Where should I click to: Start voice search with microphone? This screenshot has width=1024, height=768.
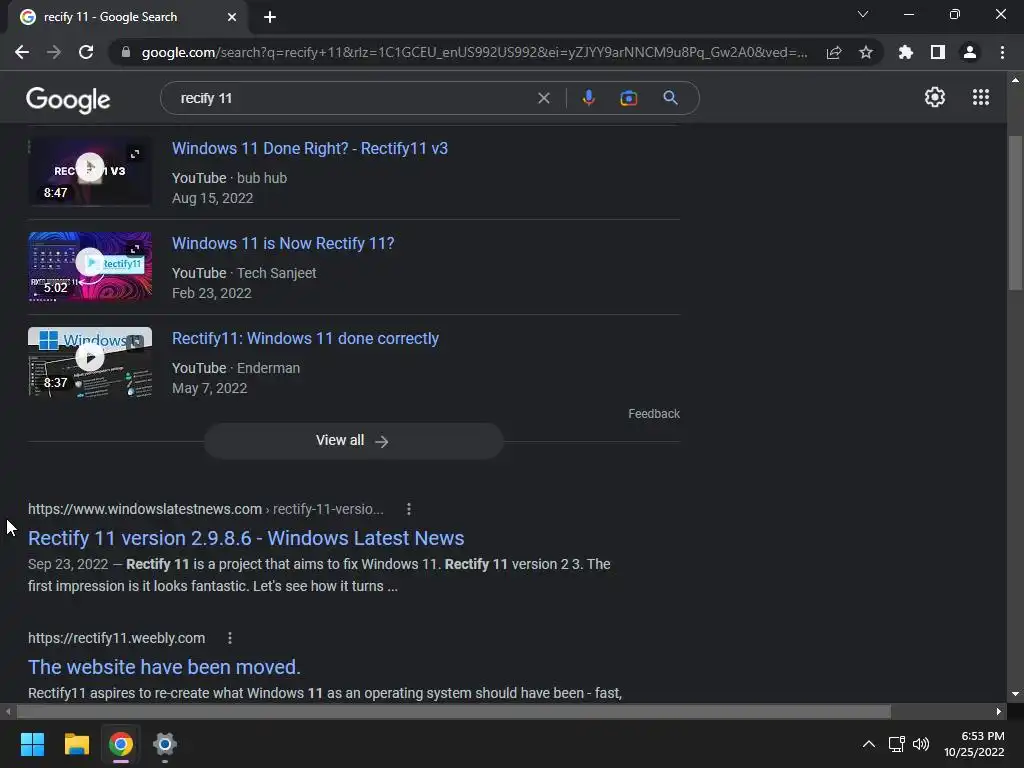(x=588, y=98)
